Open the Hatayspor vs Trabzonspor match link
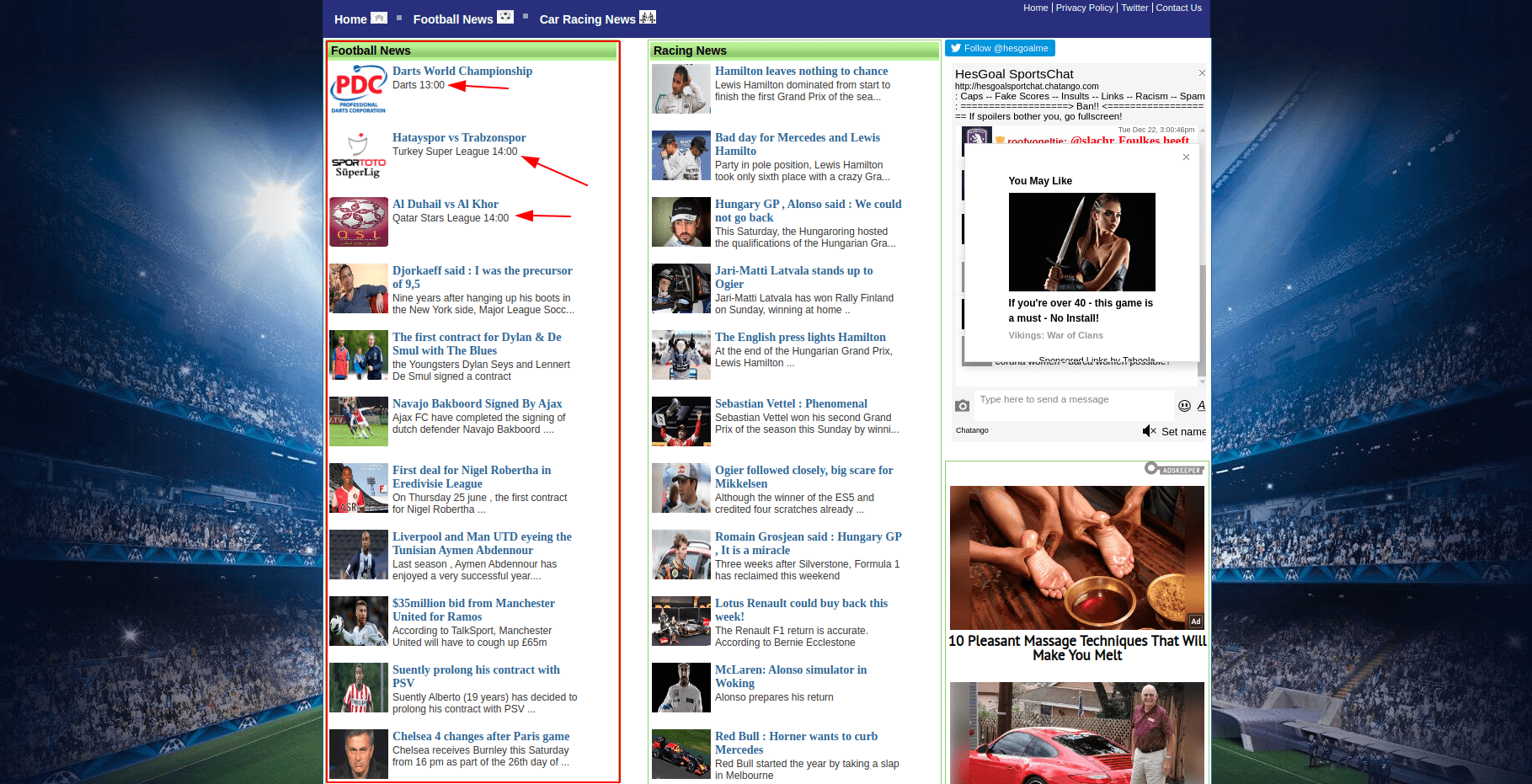The image size is (1532, 784). pyautogui.click(x=459, y=137)
